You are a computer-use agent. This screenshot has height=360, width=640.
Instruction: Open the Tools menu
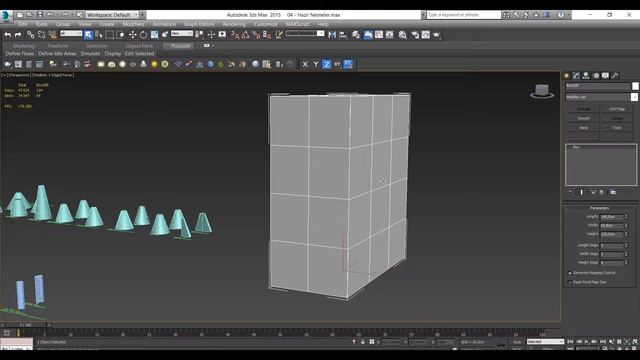click(41, 24)
